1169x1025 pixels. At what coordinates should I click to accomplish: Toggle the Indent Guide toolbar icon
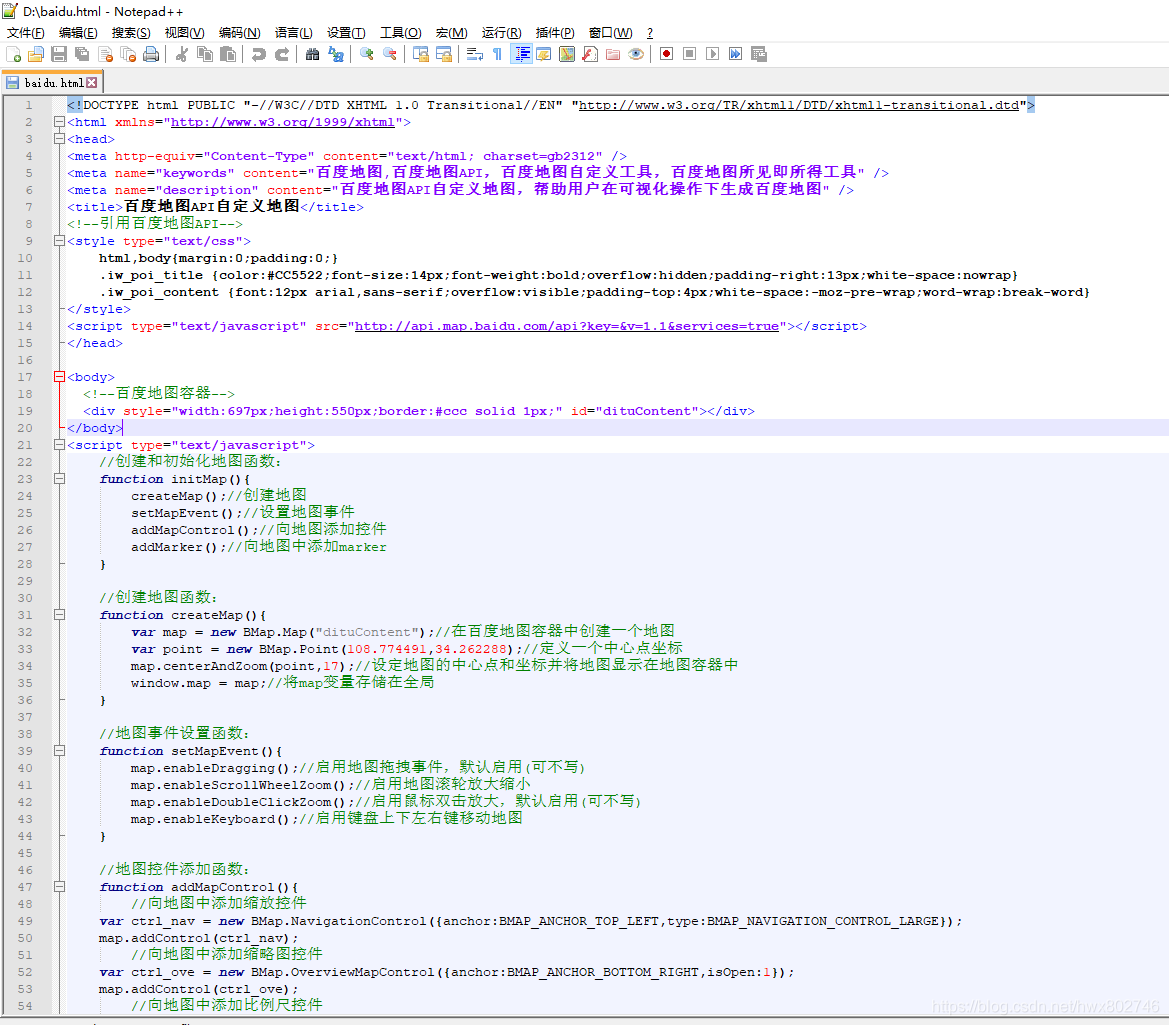coord(521,54)
